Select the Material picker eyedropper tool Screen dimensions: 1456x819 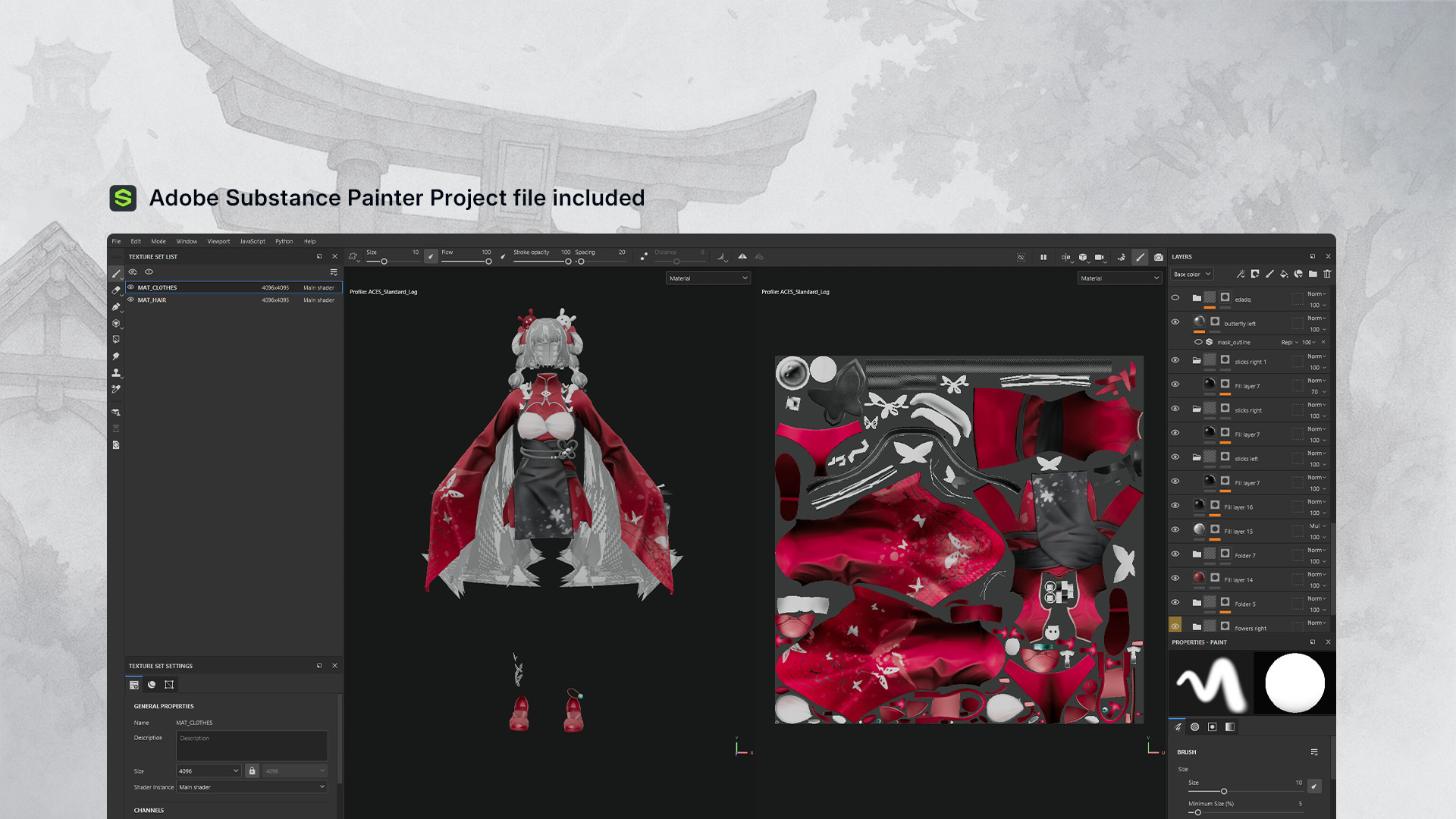116,389
